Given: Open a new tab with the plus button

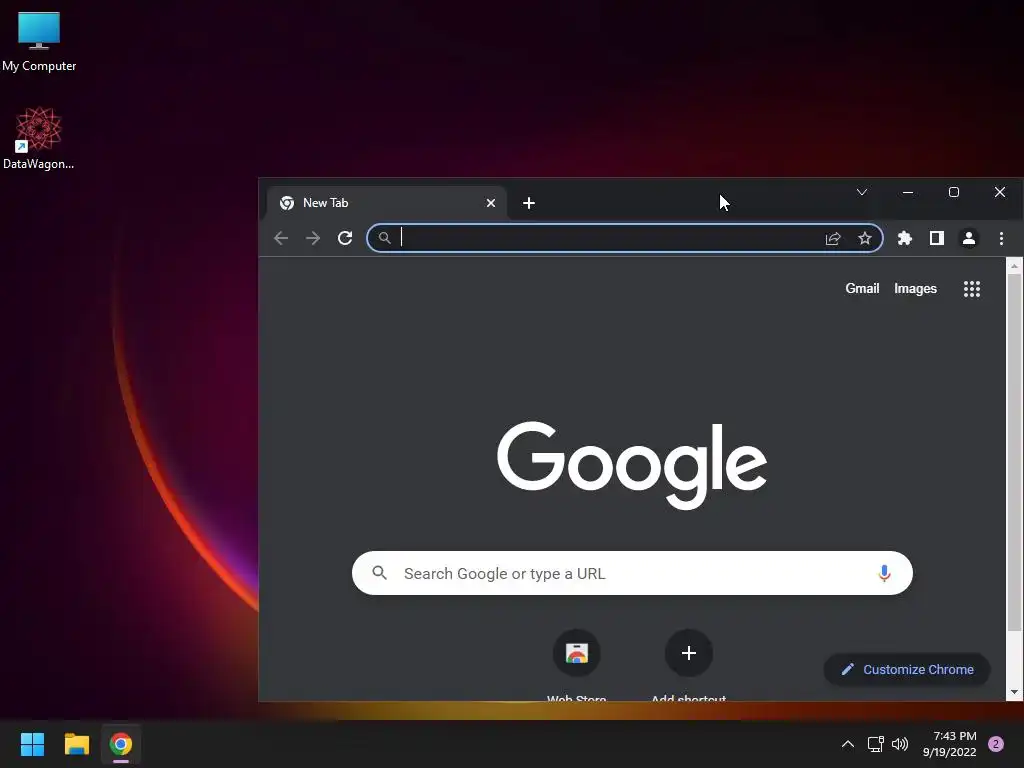Looking at the screenshot, I should [529, 203].
